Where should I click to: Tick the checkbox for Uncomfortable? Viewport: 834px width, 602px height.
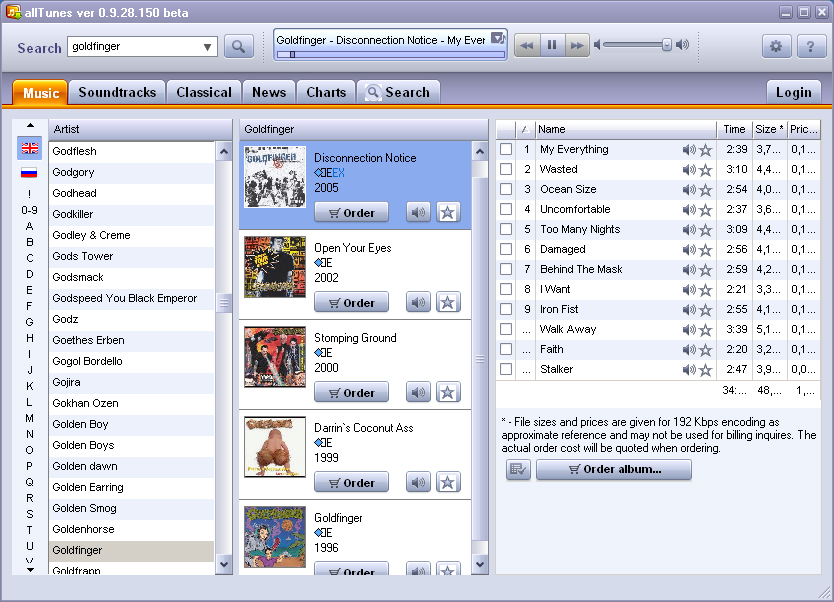tap(506, 209)
